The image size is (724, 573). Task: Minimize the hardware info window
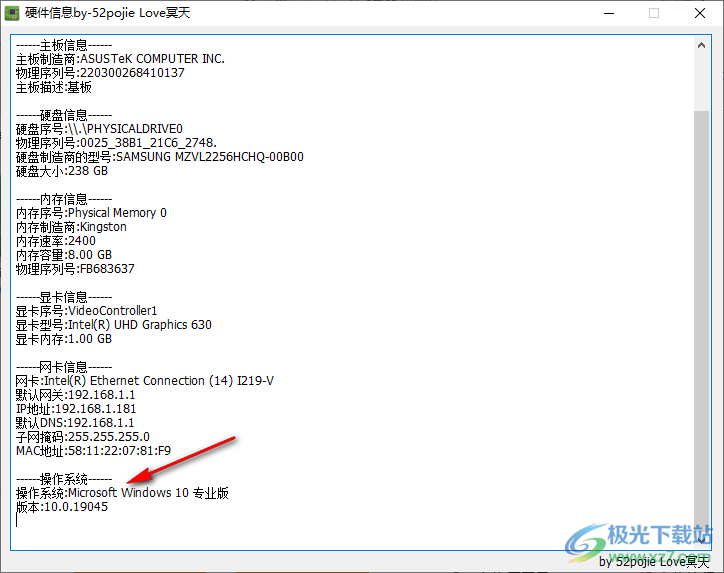point(609,14)
